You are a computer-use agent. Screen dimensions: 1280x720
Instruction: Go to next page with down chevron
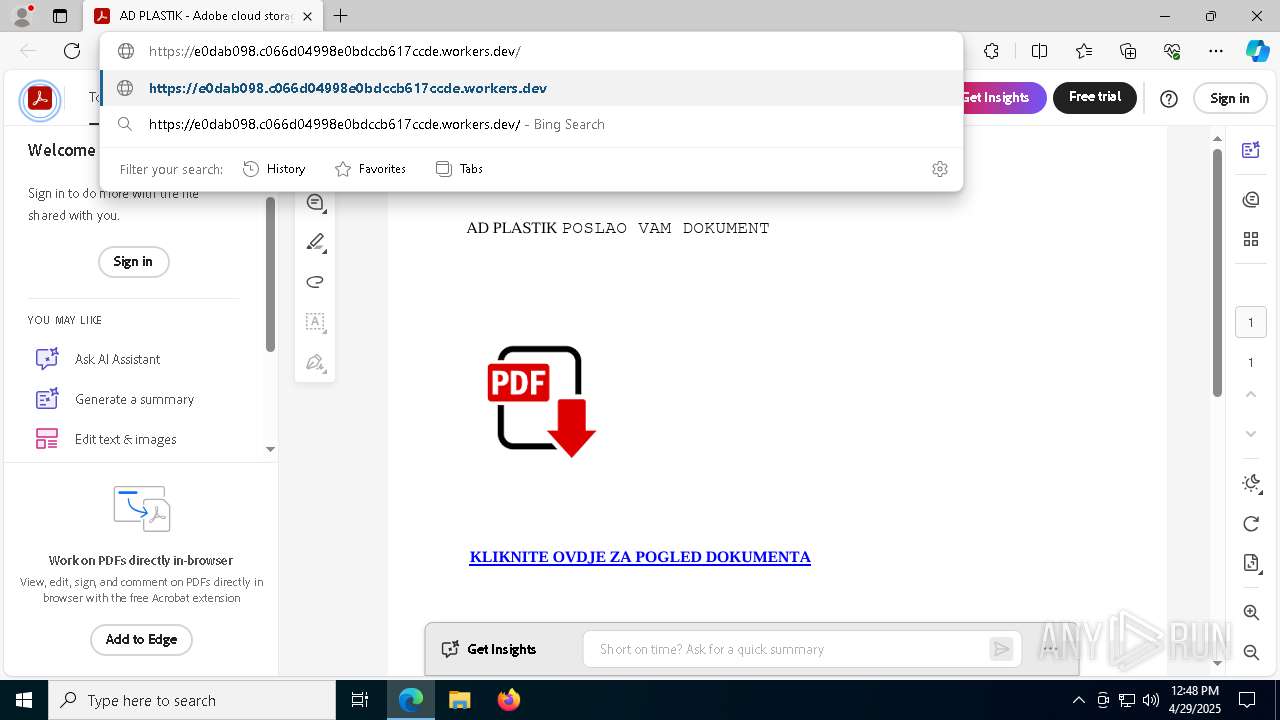click(x=1250, y=434)
